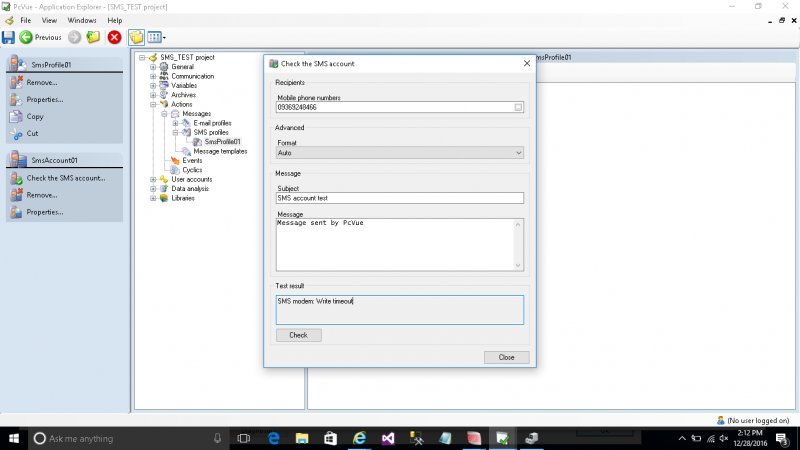Expand the E-mail profiles node

[x=176, y=123]
